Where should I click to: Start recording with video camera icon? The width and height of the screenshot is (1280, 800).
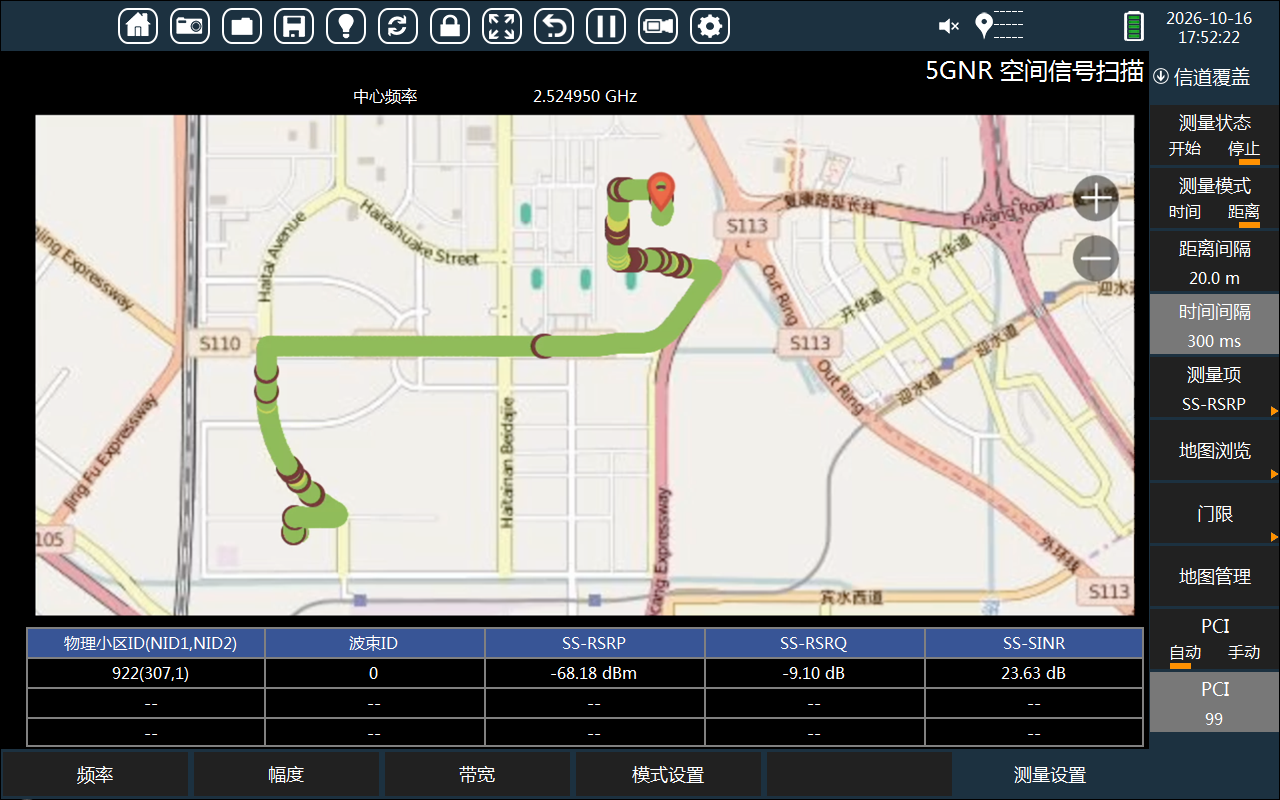[x=658, y=26]
